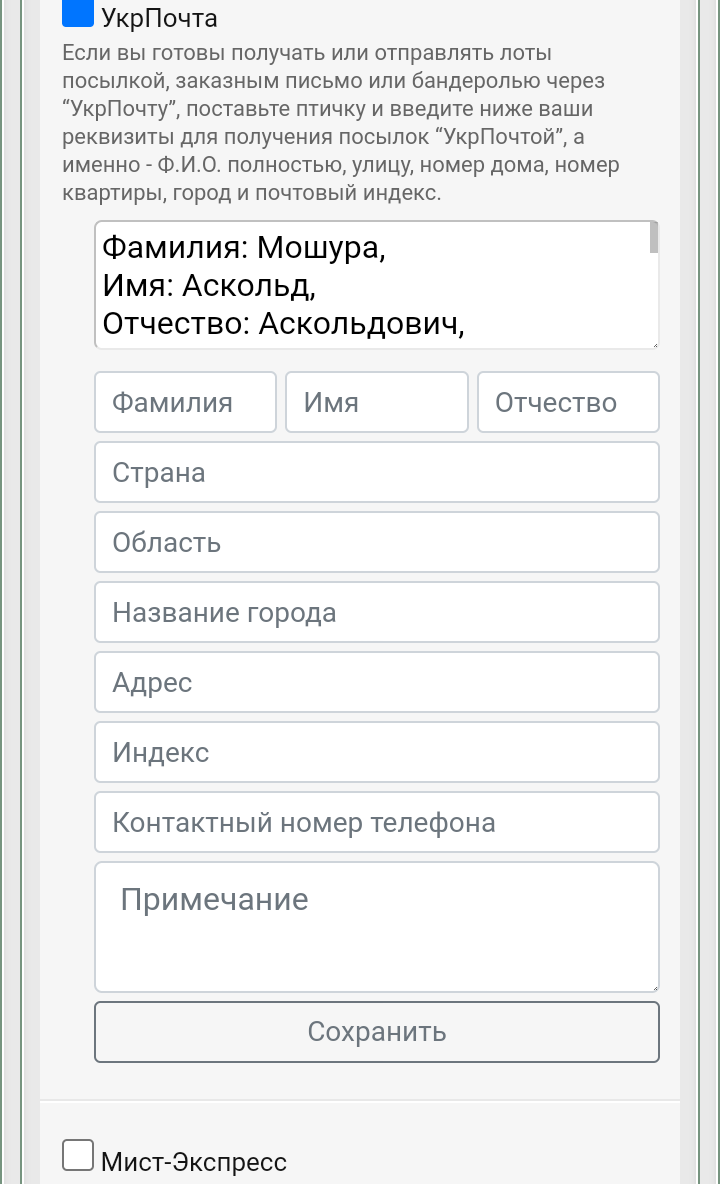Click the Примечание textarea resize handle

coord(654,987)
